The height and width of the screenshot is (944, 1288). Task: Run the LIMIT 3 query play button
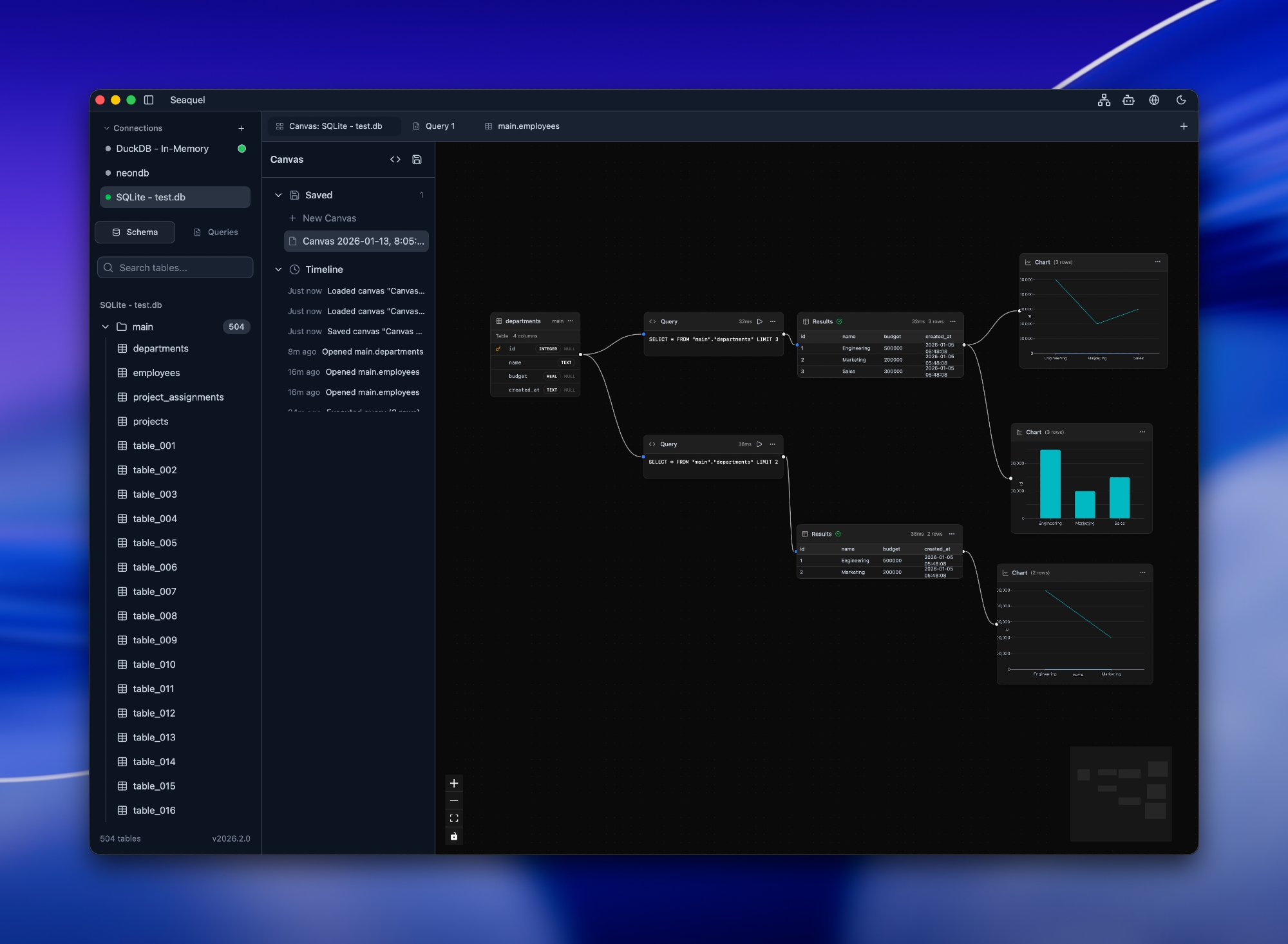coord(760,321)
